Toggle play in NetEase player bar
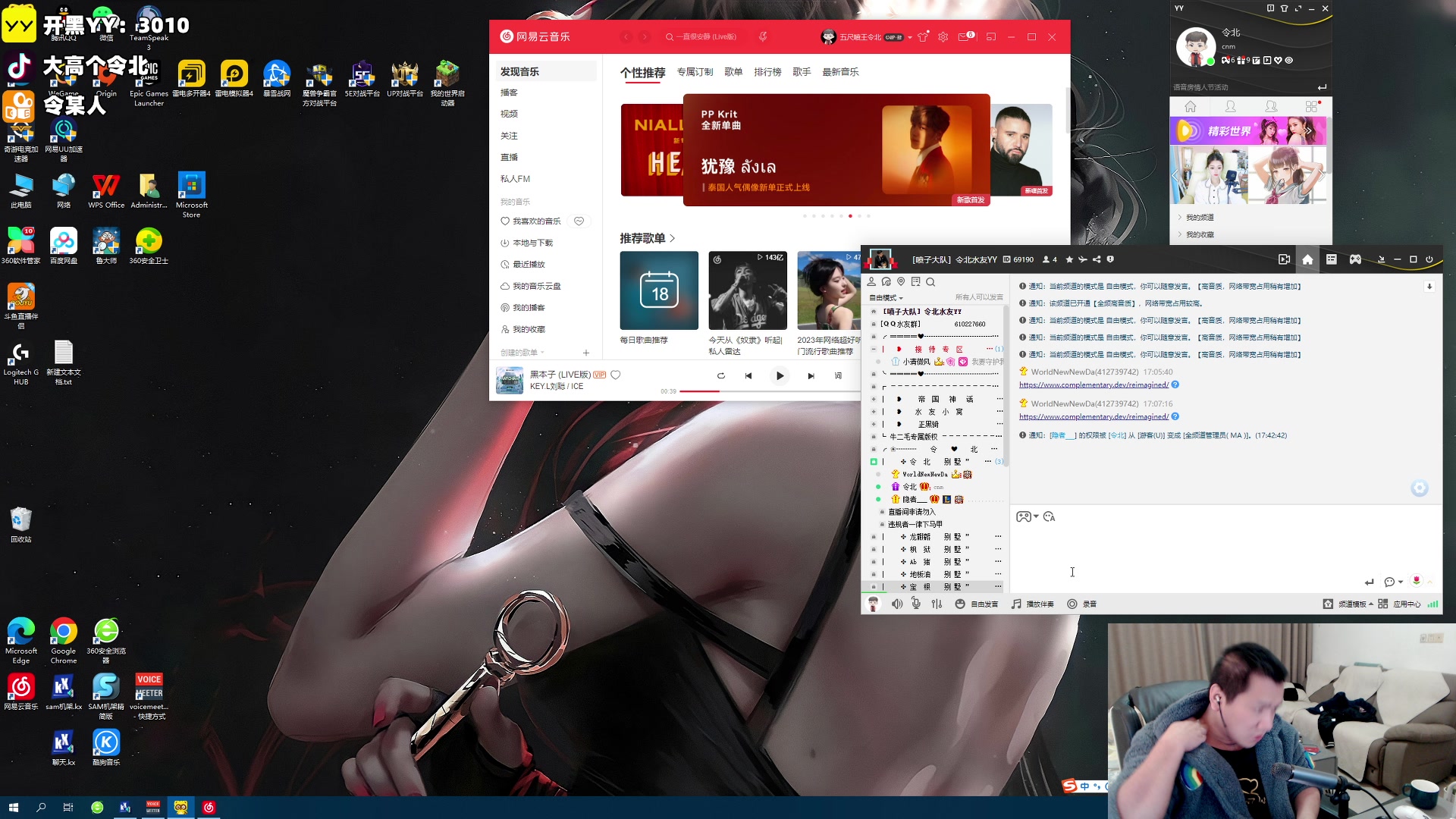 click(x=780, y=375)
